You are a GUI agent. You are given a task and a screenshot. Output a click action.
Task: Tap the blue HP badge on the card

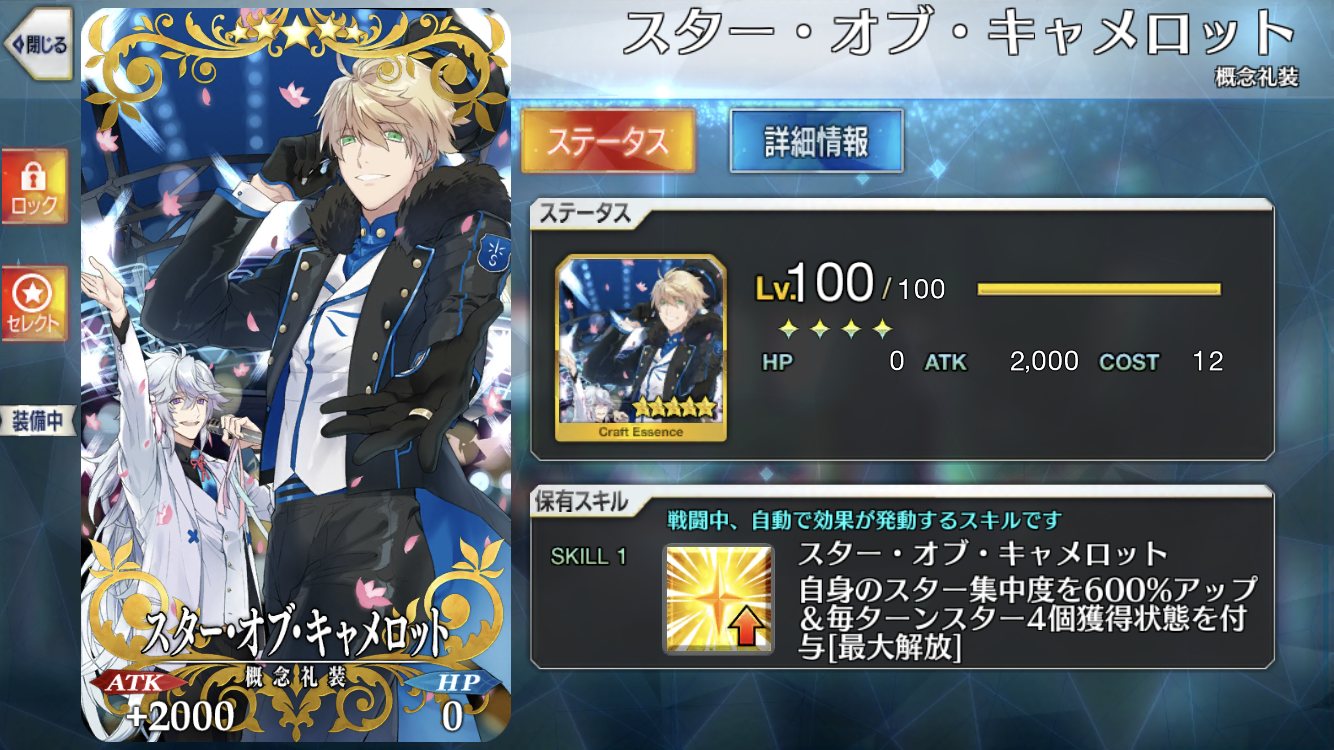(452, 701)
